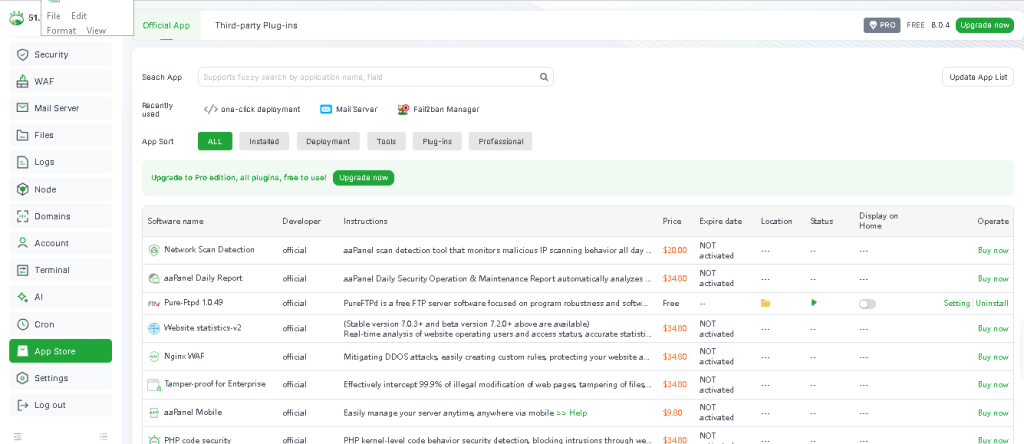
Task: Switch to Third-party Plug-ins tab
Action: pyautogui.click(x=257, y=25)
